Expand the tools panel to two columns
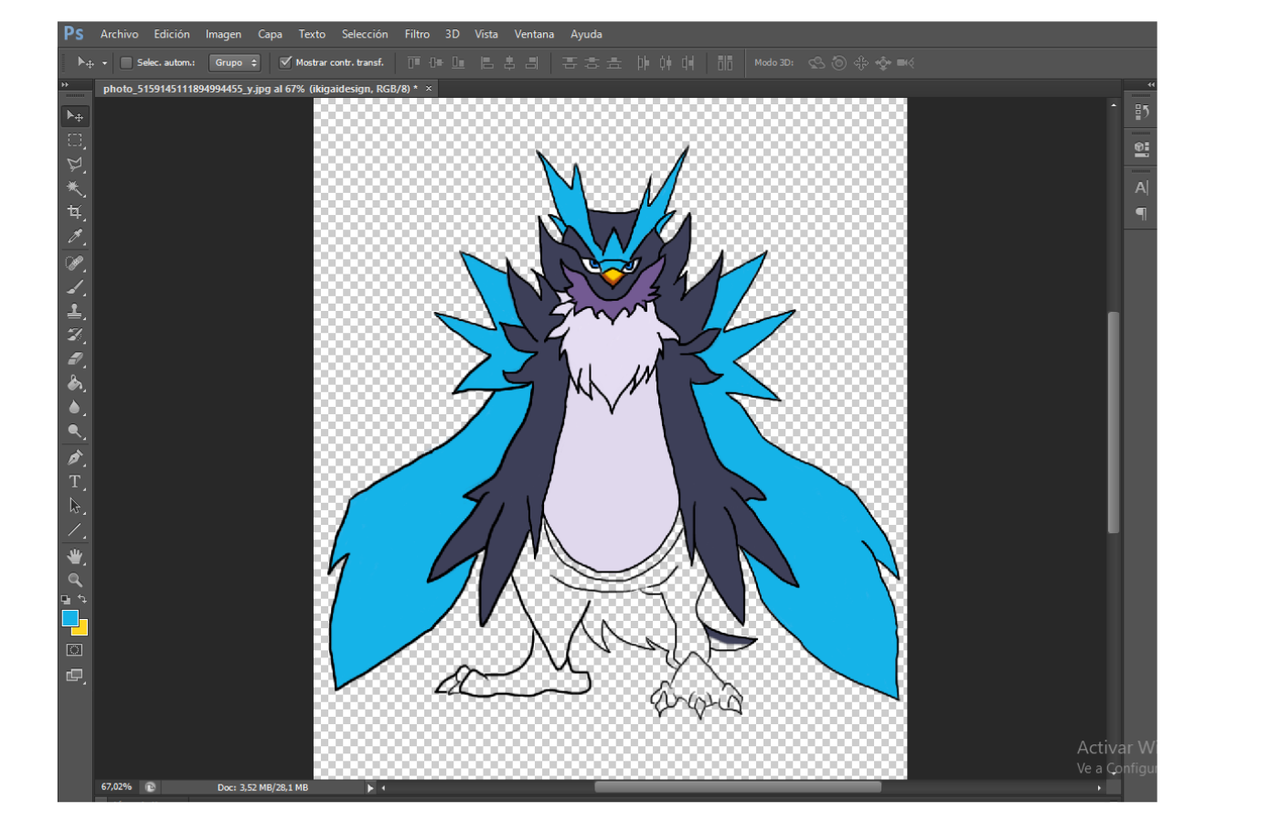1280x823 pixels. coord(65,85)
